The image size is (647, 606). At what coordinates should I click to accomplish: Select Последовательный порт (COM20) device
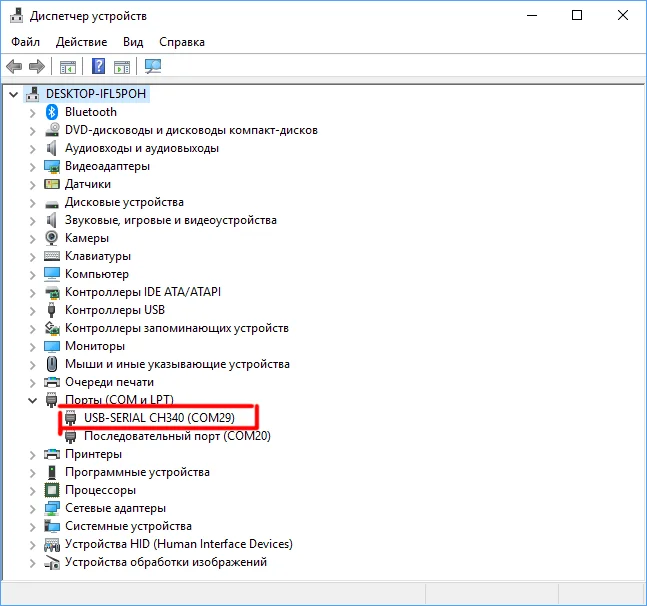tap(177, 436)
